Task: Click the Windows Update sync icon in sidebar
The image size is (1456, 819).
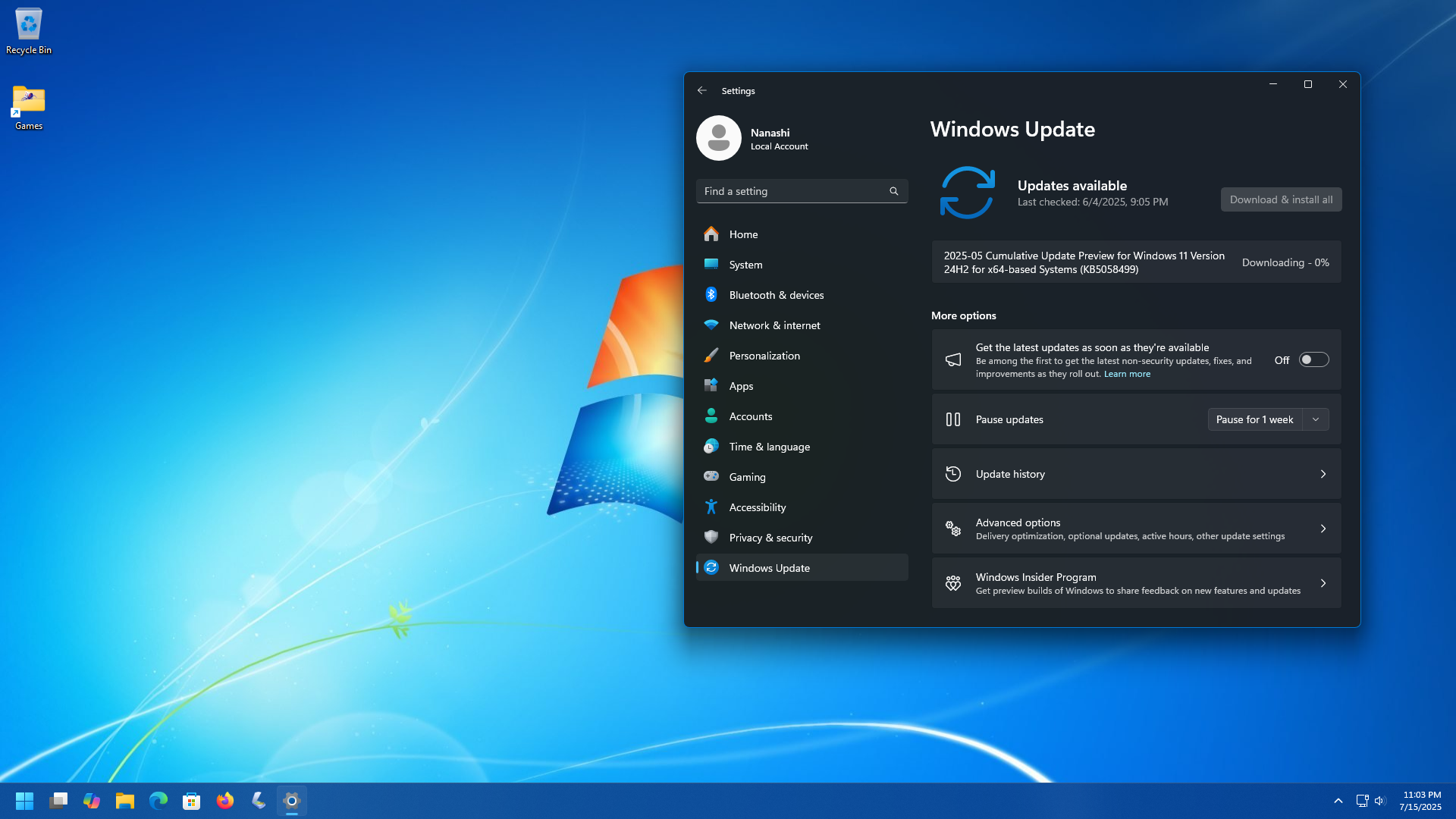Action: [711, 568]
